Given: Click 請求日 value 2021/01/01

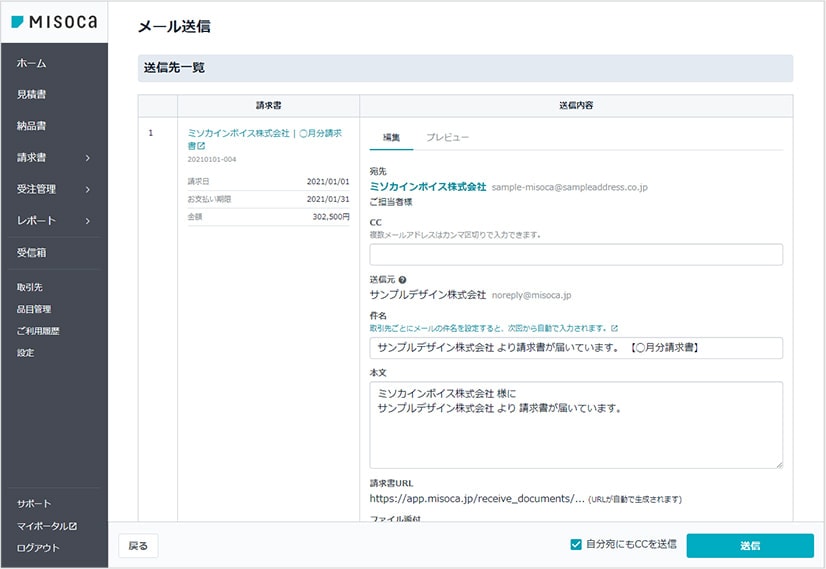Looking at the screenshot, I should [328, 182].
